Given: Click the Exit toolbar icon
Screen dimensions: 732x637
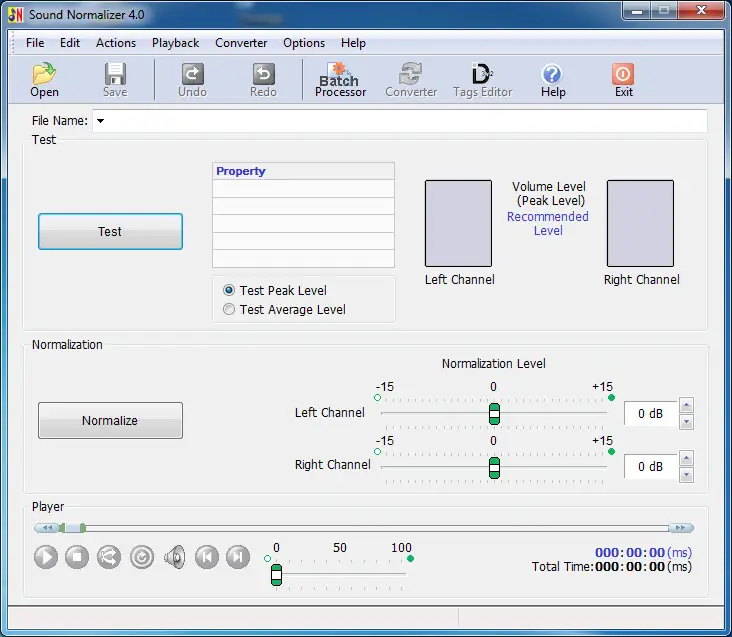Looking at the screenshot, I should point(623,80).
